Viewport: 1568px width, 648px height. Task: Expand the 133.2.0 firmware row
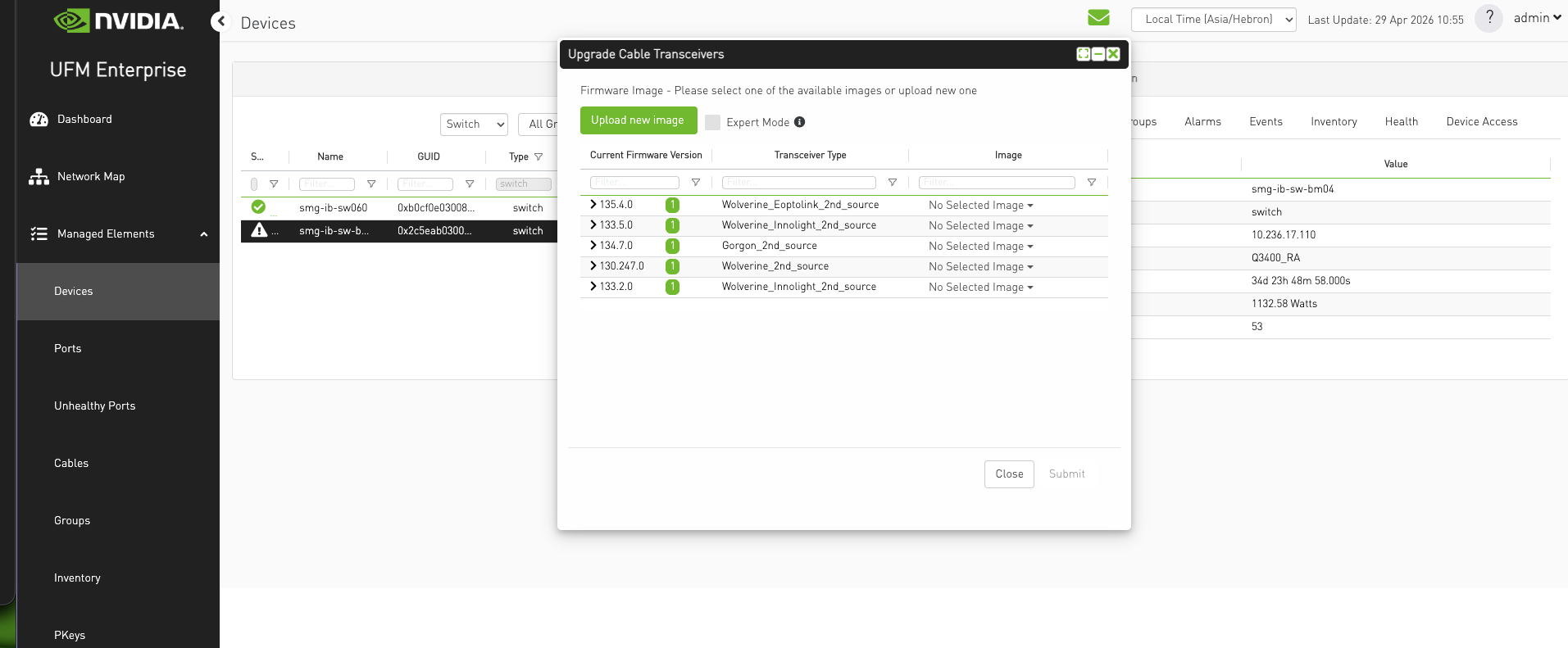(593, 287)
